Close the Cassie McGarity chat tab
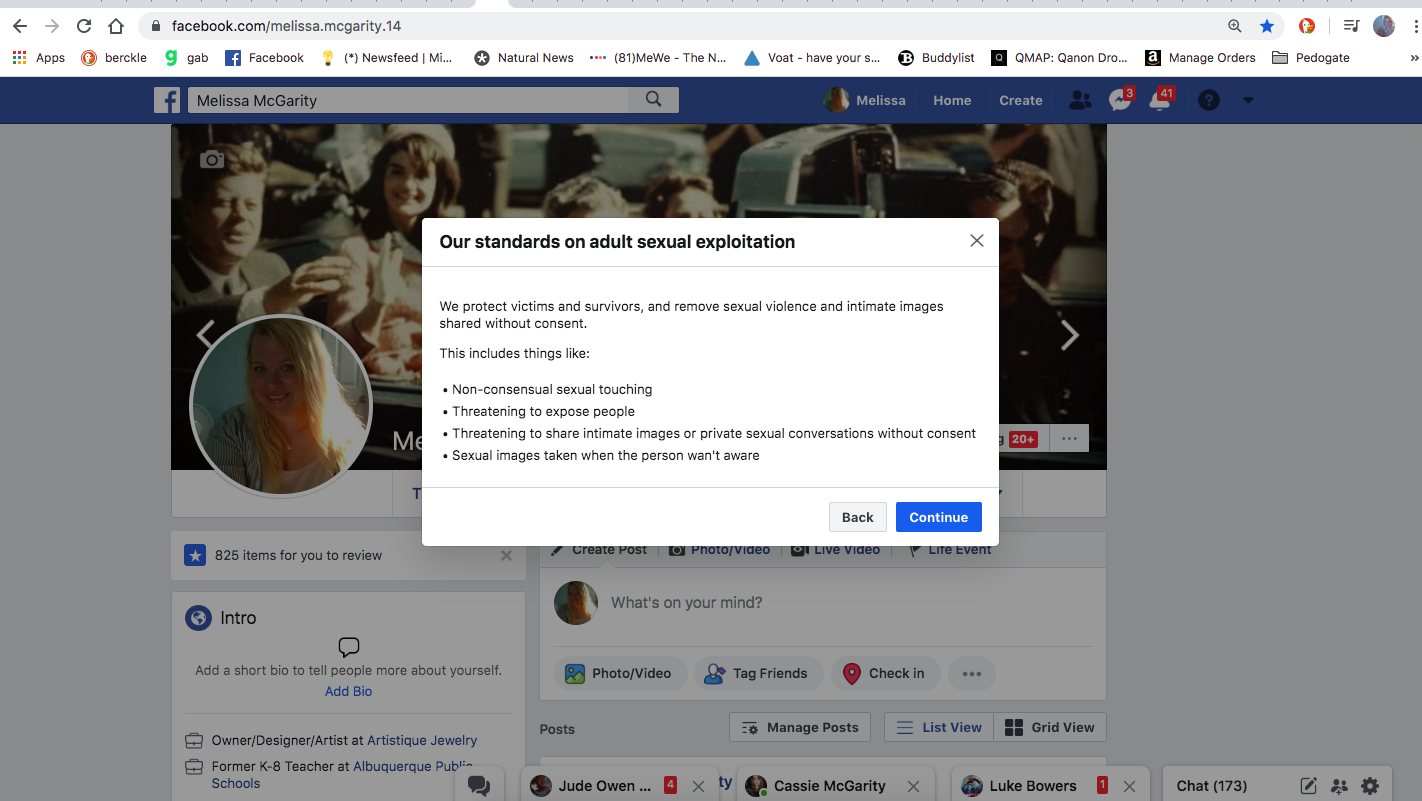The height and width of the screenshot is (801, 1422). [913, 786]
